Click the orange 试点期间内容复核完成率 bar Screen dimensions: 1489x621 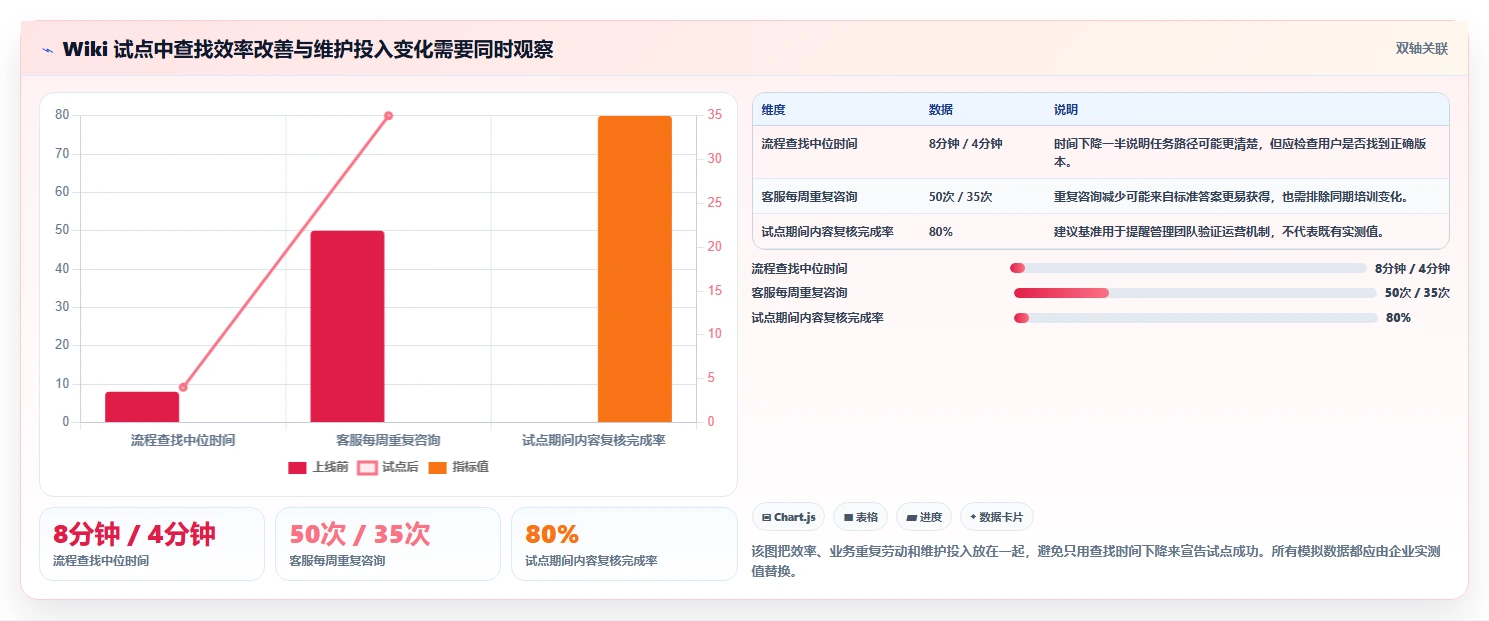point(635,269)
